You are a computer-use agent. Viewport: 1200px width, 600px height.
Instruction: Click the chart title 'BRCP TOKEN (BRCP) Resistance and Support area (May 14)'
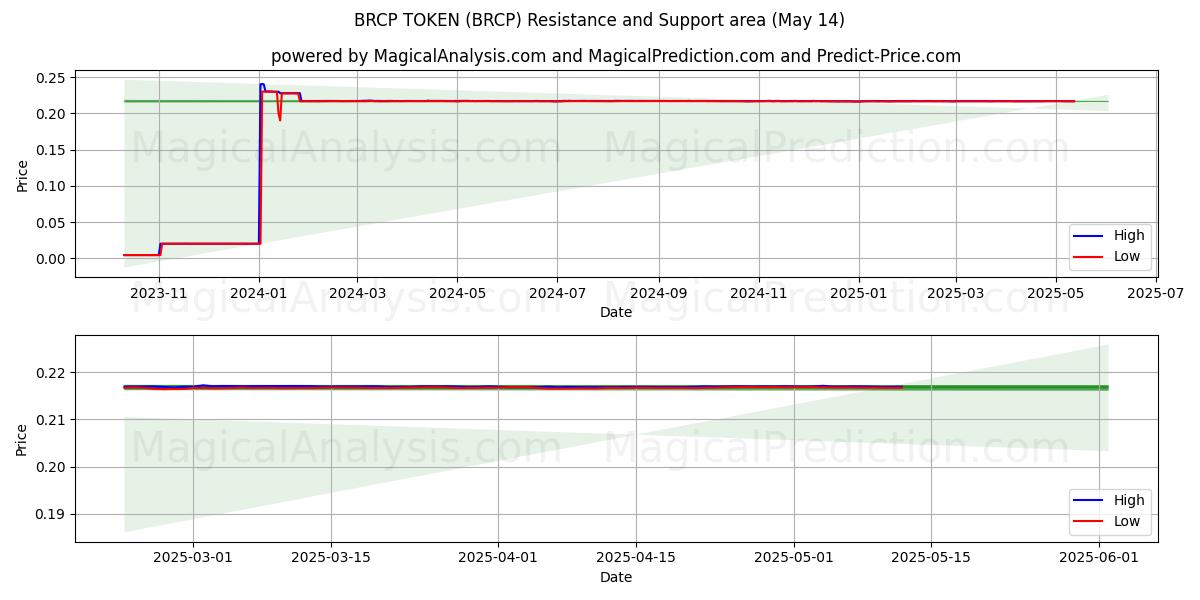(599, 20)
